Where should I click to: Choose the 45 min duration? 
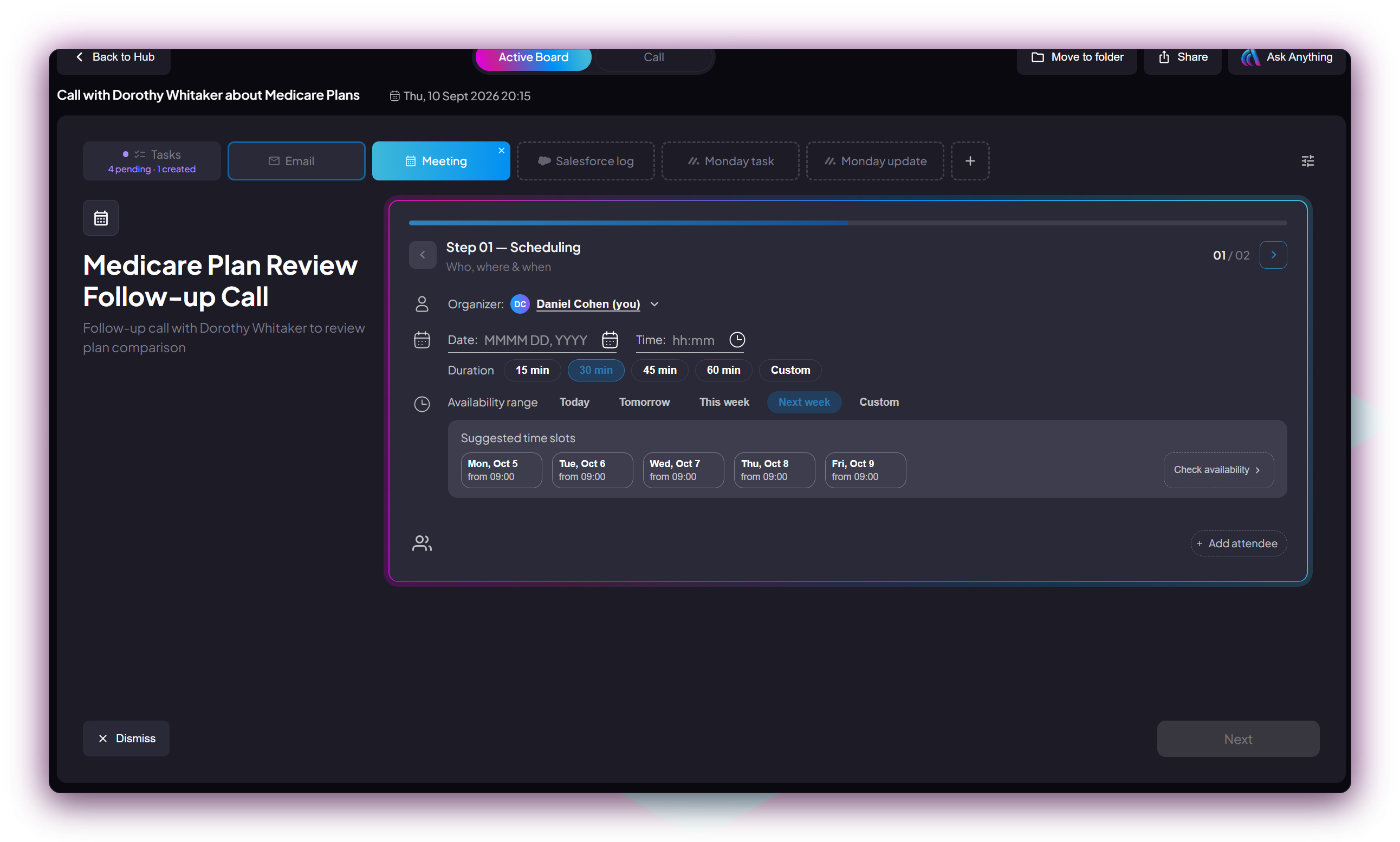660,370
